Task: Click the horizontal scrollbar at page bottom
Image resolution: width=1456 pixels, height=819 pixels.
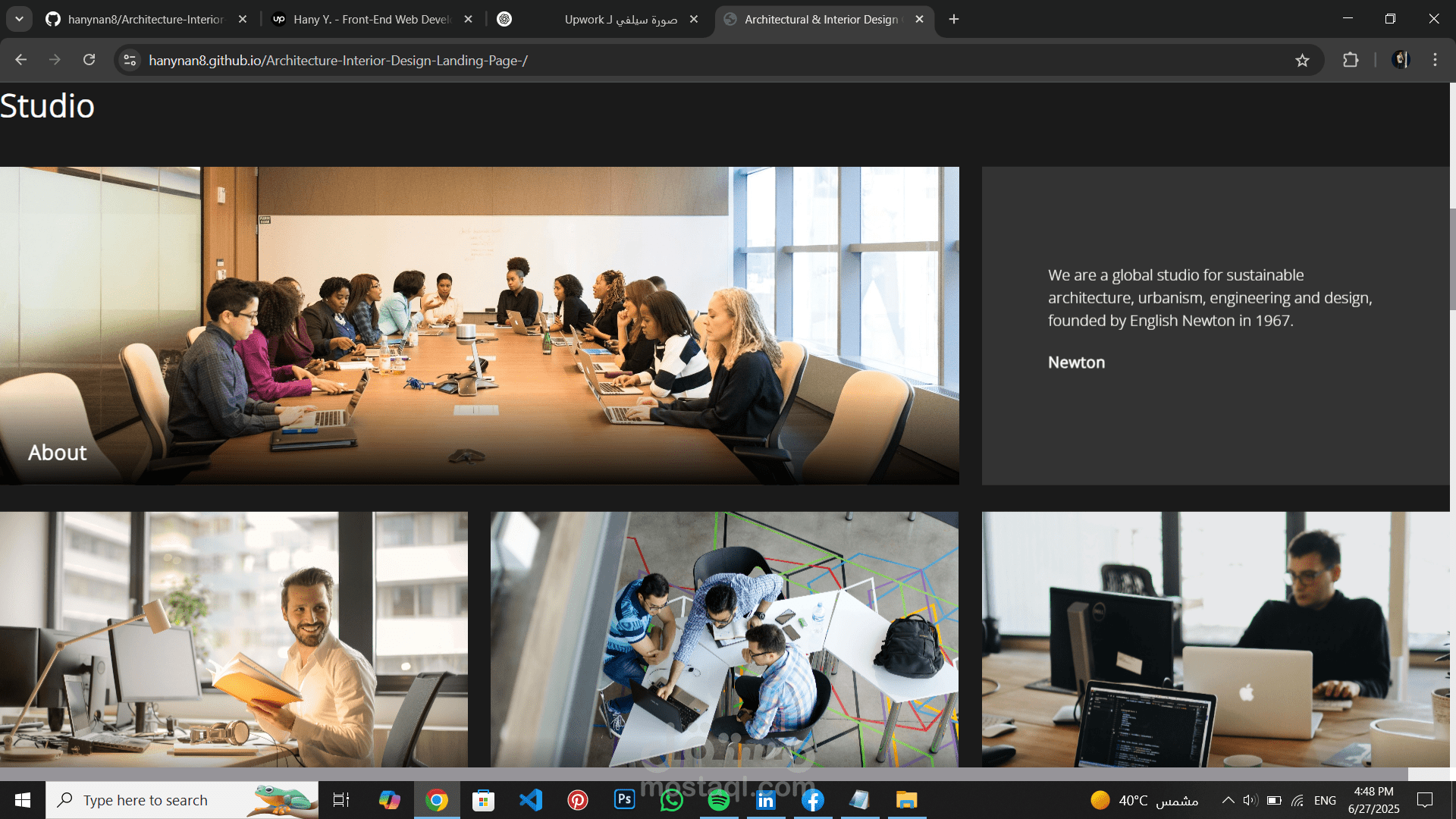Action: (x=704, y=774)
